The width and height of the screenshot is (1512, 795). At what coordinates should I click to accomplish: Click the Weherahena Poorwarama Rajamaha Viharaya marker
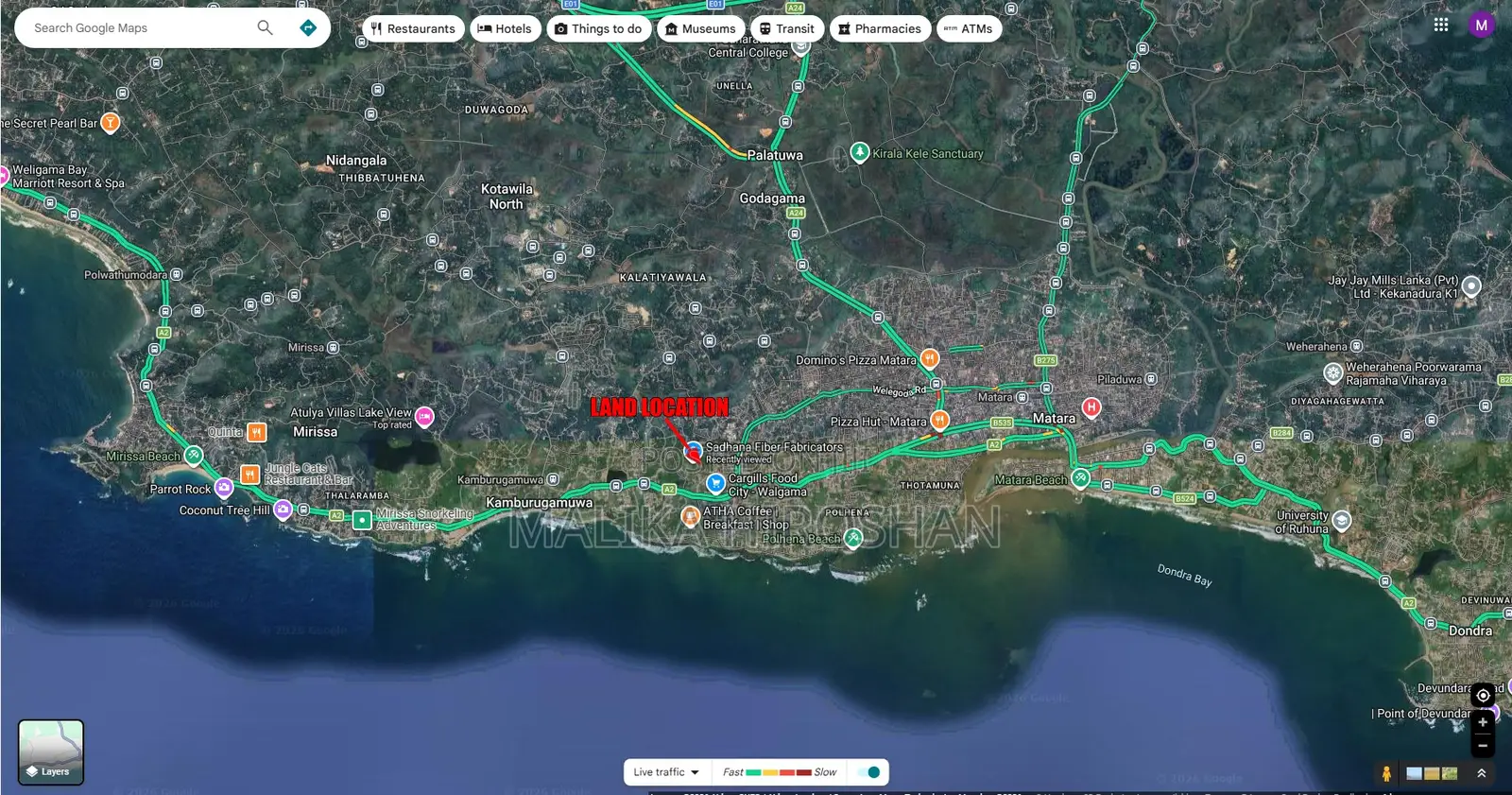(1332, 372)
